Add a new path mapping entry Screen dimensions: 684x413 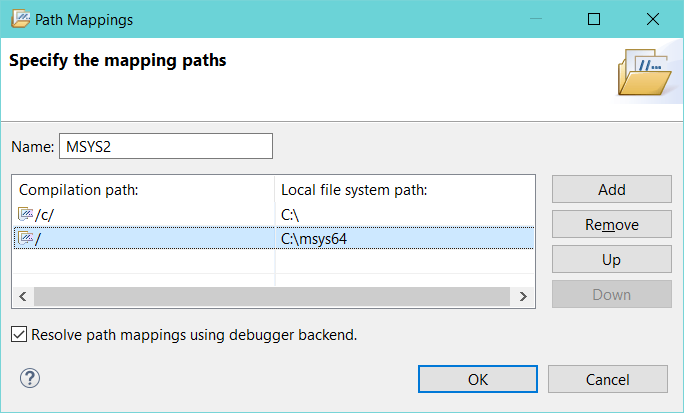(x=612, y=189)
